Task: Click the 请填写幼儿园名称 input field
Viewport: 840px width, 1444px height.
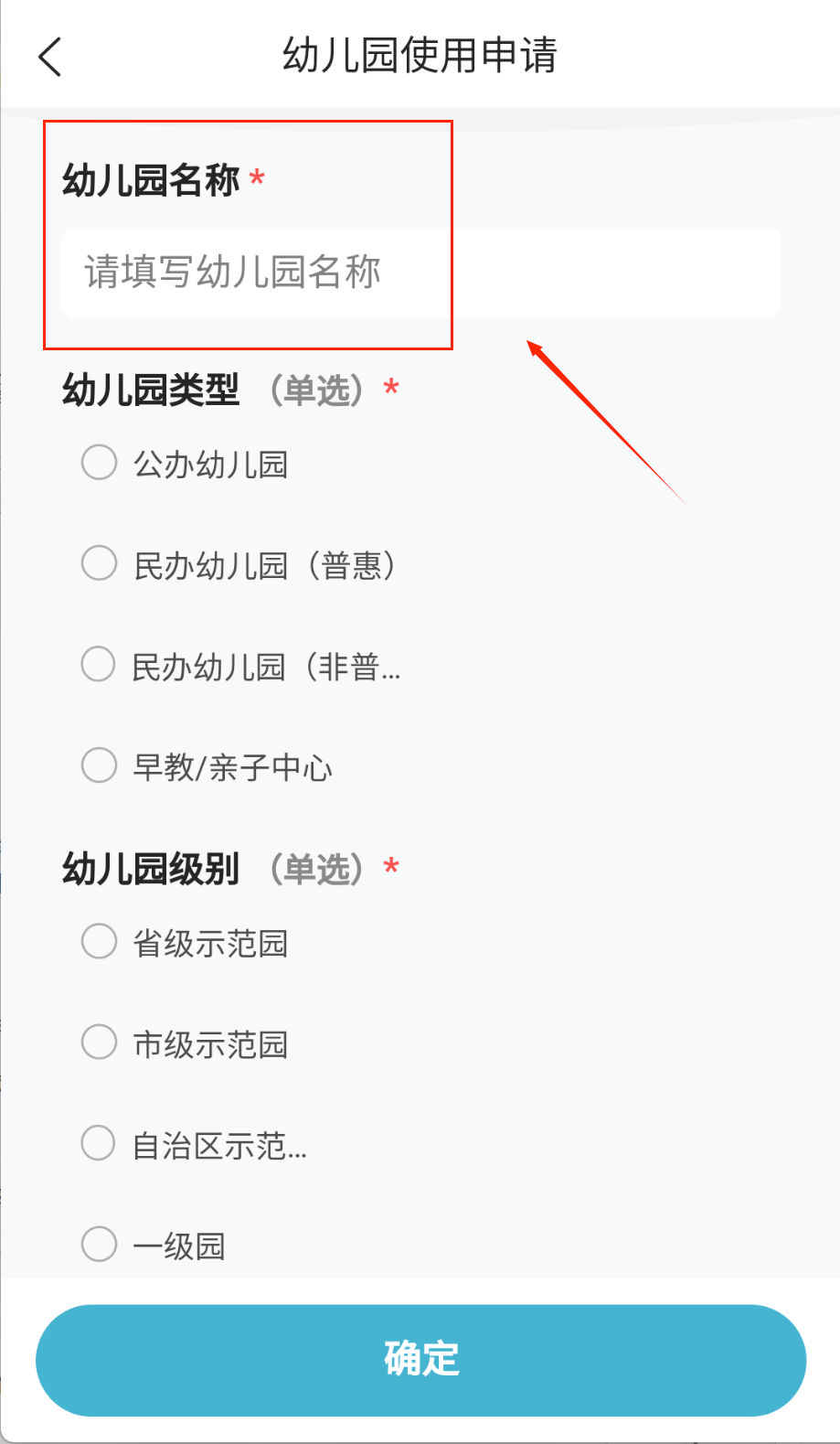Action: [420, 273]
